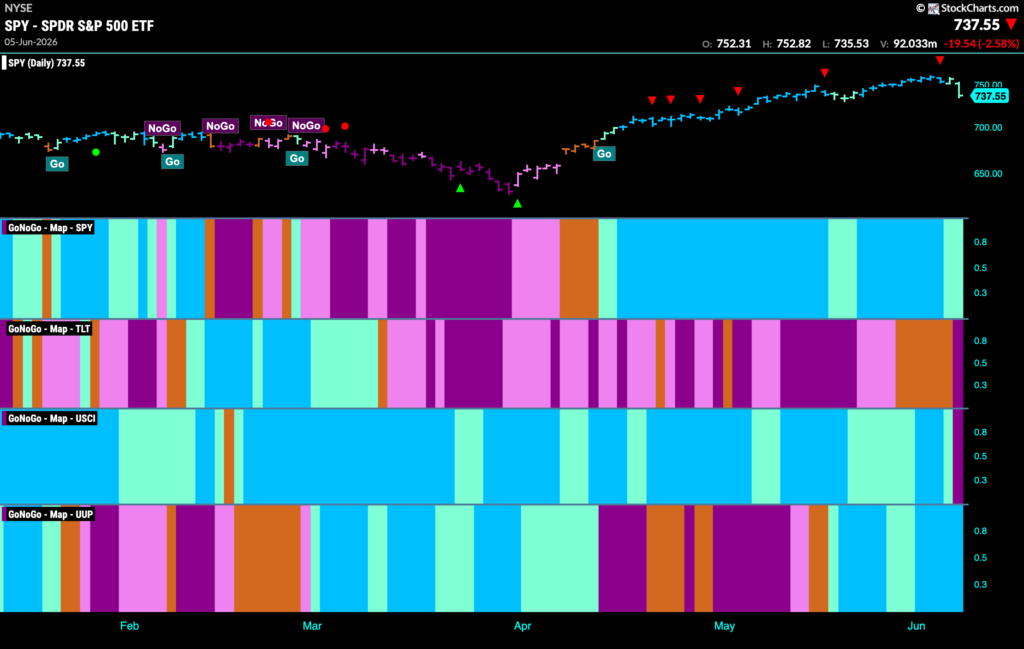
Task: Click the NoGo label directly above the Mar label
Action: [306, 125]
